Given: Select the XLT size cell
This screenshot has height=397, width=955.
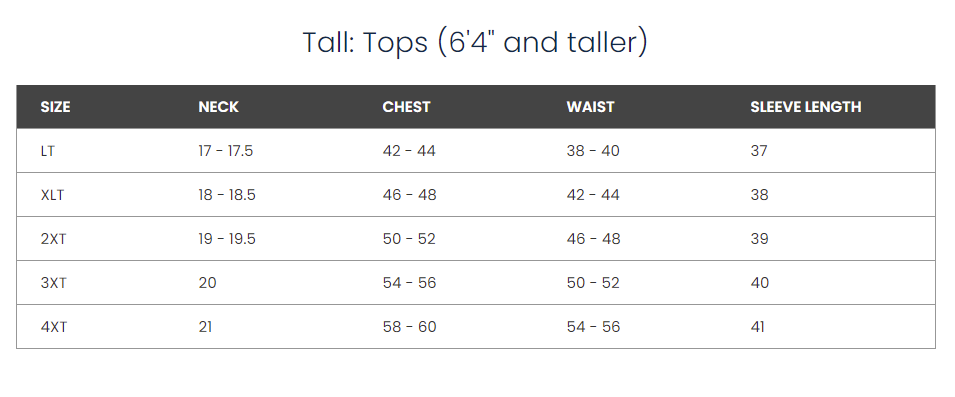Looking at the screenshot, I should coord(52,195).
